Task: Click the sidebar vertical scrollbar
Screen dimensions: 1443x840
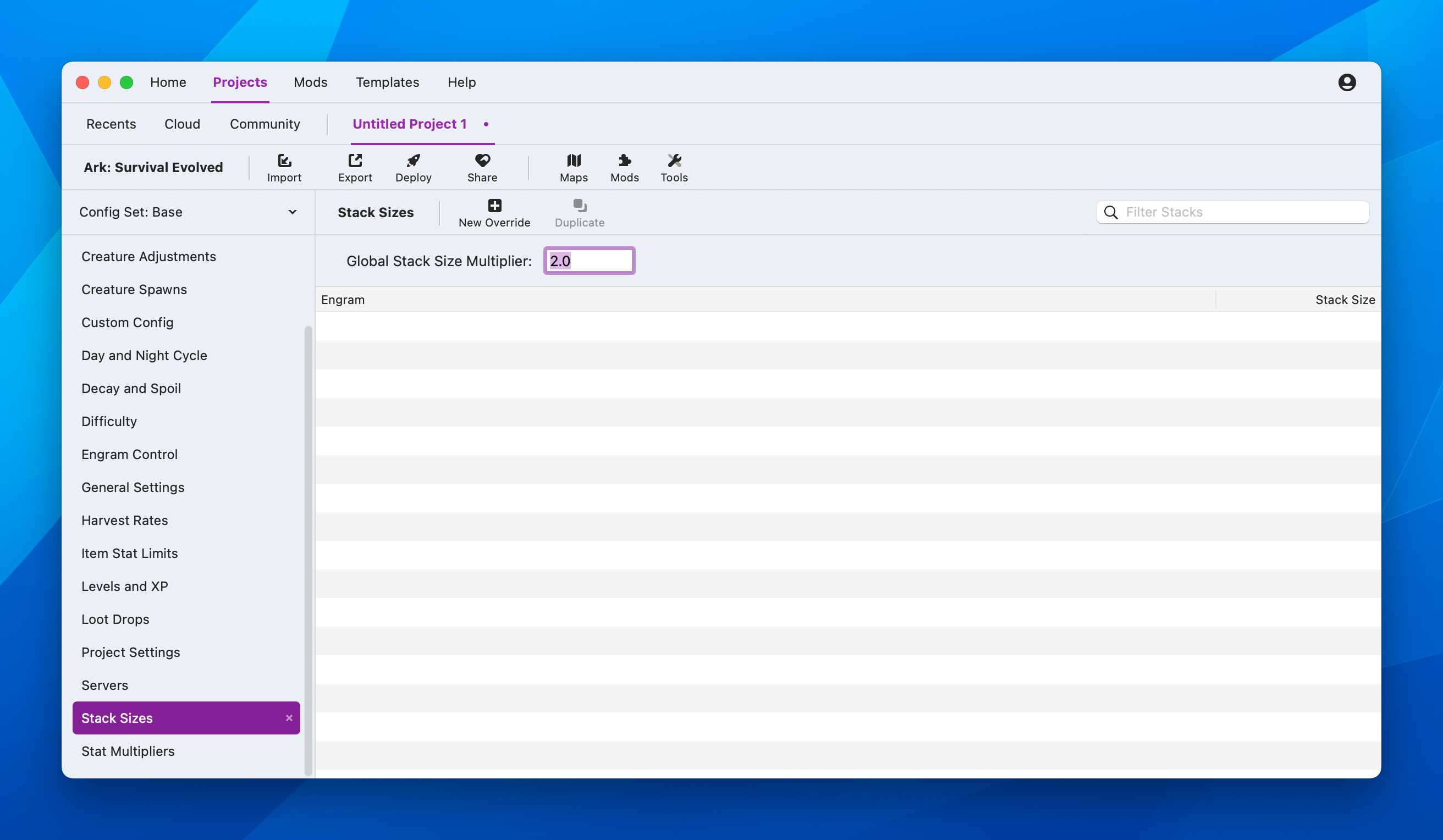Action: click(308, 550)
